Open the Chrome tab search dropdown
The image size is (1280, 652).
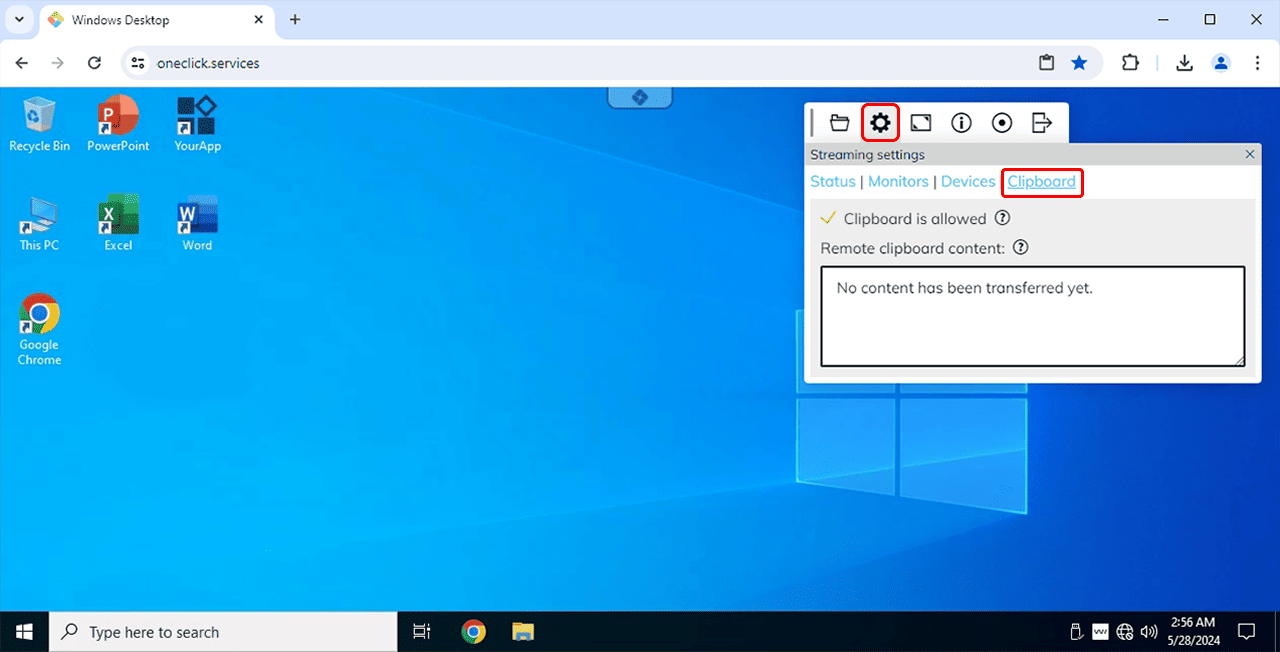19,20
